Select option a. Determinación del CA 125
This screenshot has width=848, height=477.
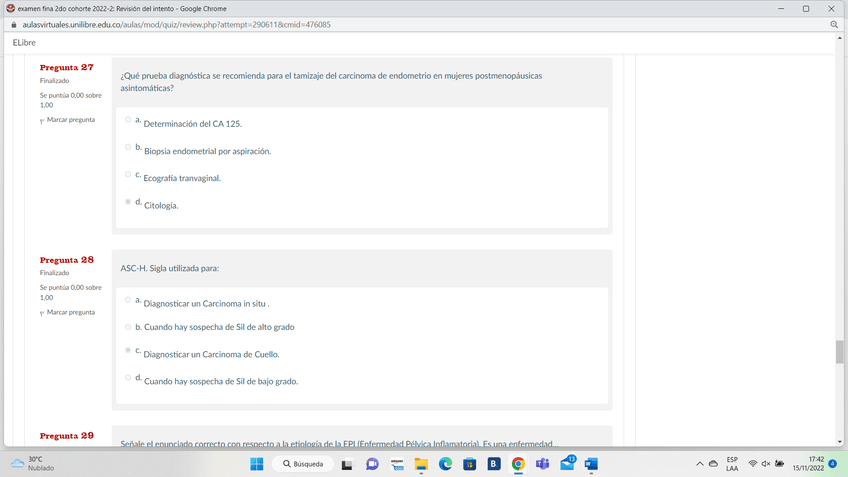pos(128,120)
